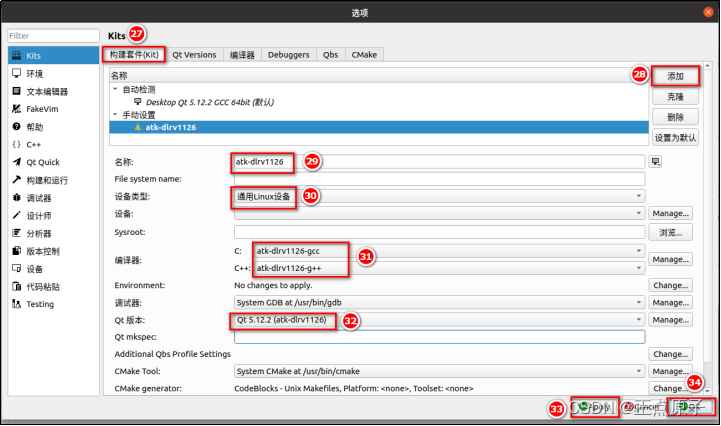
Task: Switch to the Debuggers tab
Action: (x=289, y=55)
